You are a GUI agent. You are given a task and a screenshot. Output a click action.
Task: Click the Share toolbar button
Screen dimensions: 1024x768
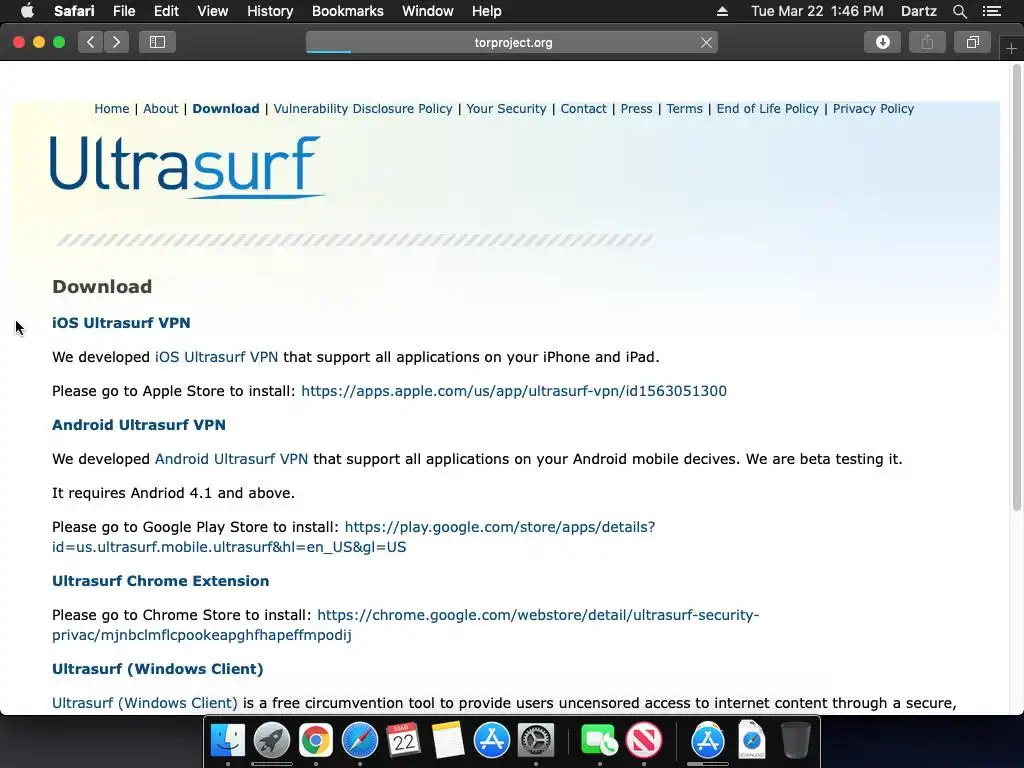click(x=927, y=42)
